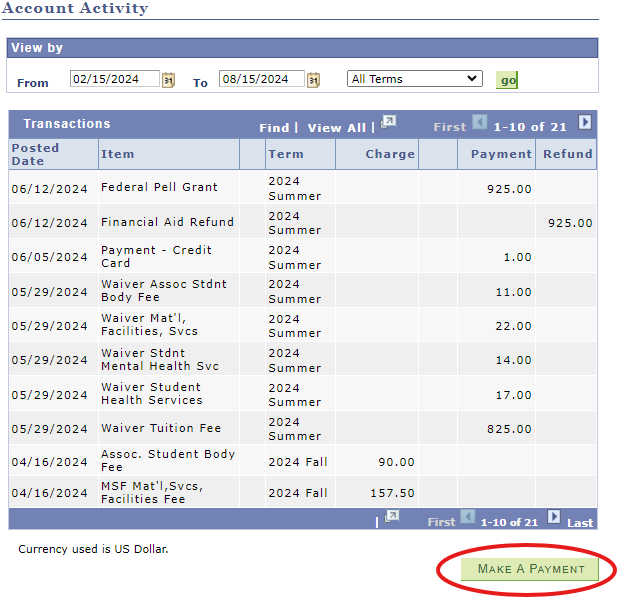617x598 pixels.
Task: Select the Federal Pell Grant item
Action: pos(159,187)
